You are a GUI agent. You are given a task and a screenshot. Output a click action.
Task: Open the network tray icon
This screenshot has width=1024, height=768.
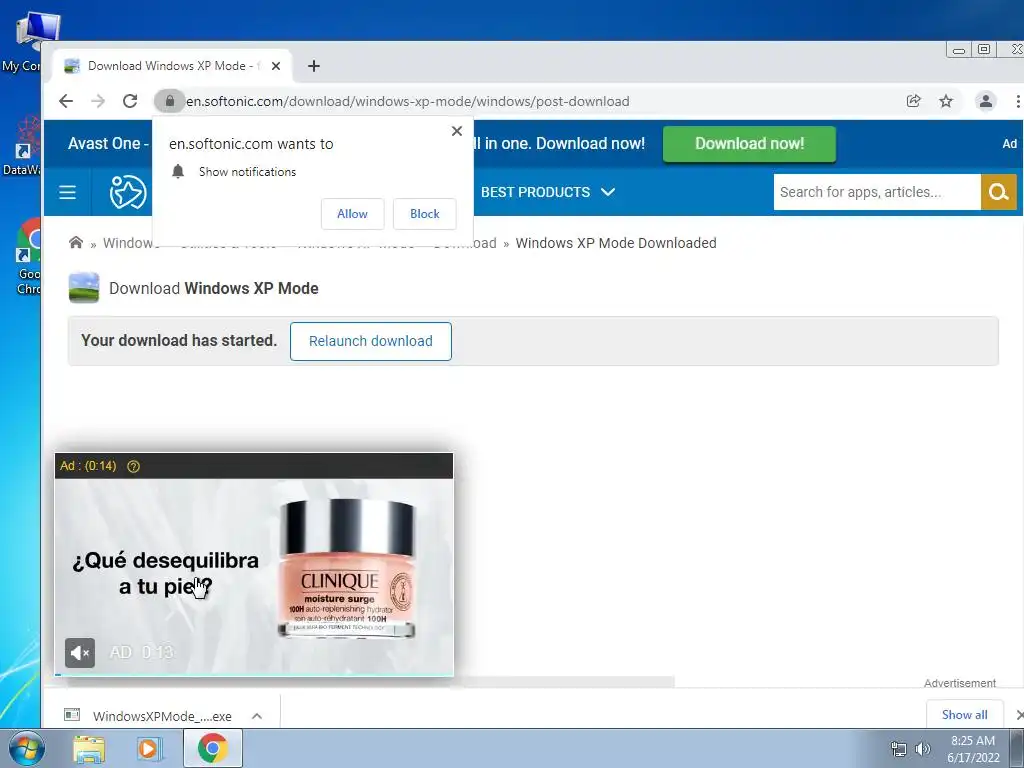tap(899, 748)
